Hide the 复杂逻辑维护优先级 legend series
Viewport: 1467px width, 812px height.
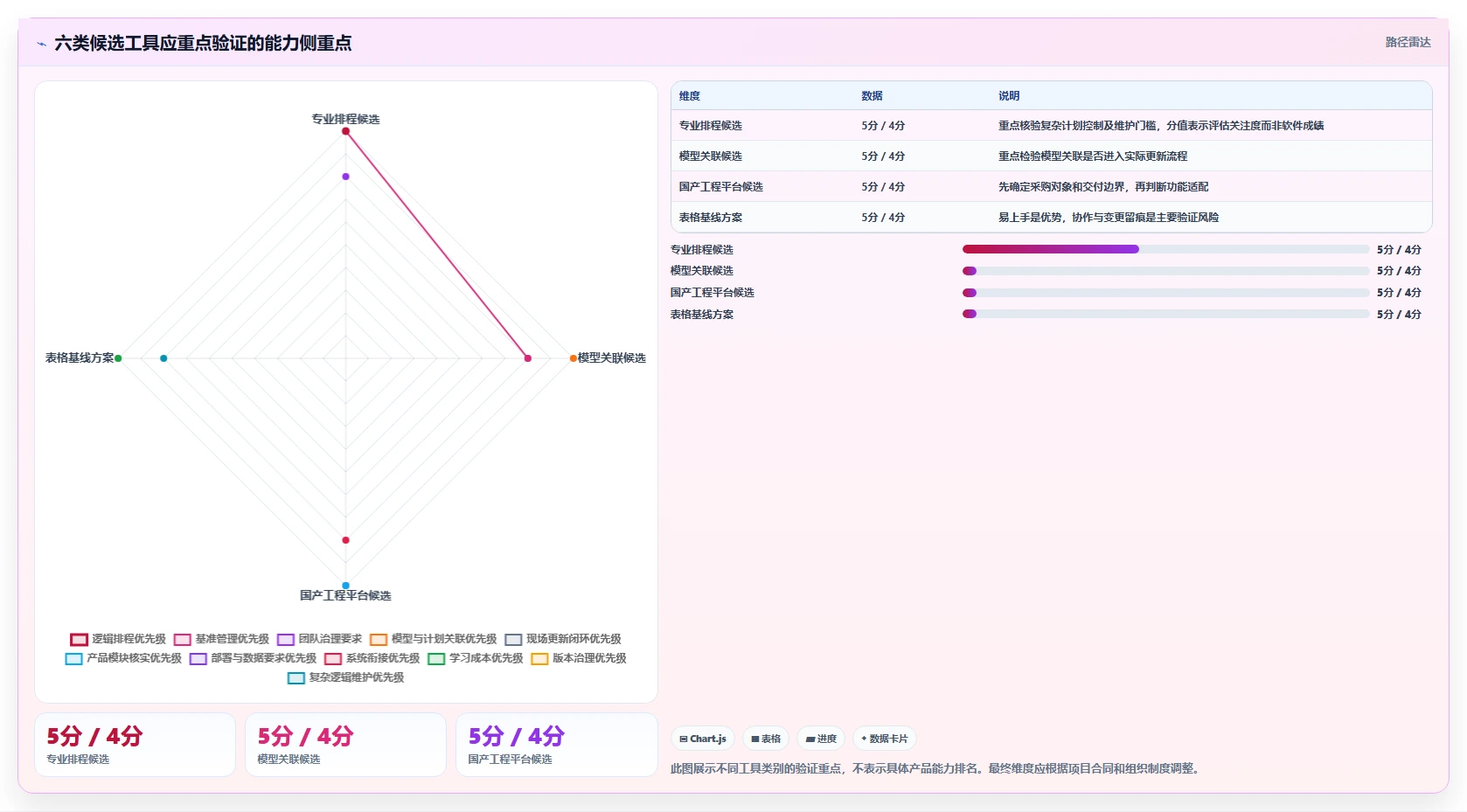tap(345, 677)
